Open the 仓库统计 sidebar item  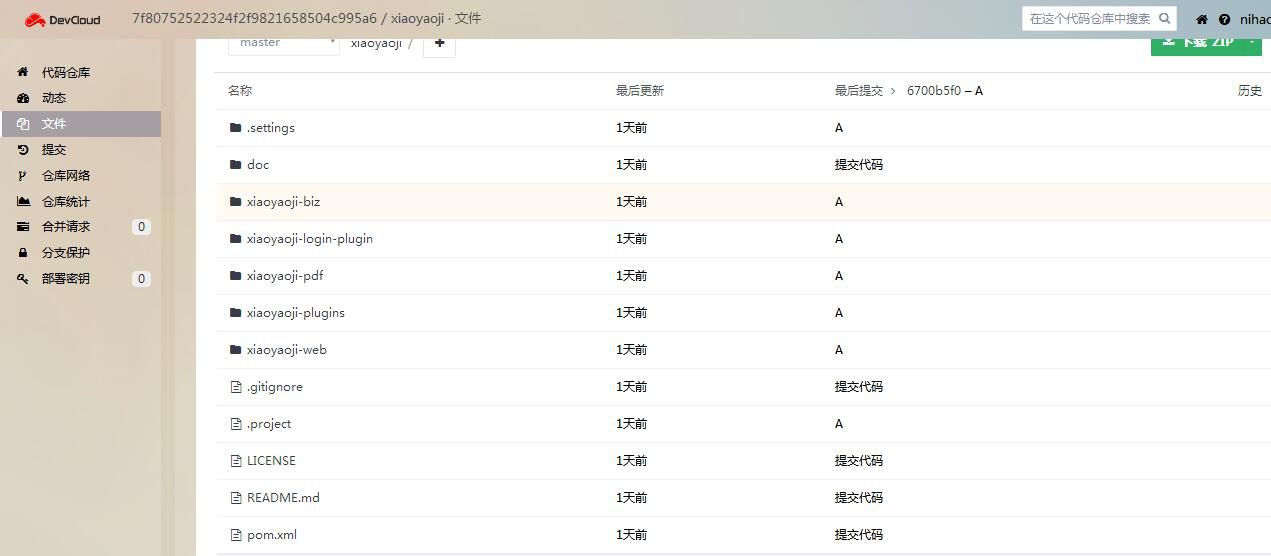click(x=81, y=201)
